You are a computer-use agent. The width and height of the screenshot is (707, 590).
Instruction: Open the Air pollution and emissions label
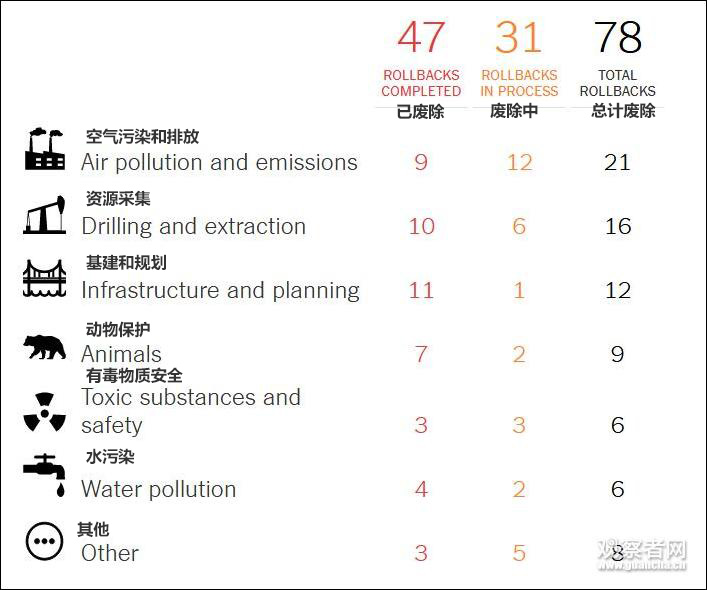(x=219, y=162)
